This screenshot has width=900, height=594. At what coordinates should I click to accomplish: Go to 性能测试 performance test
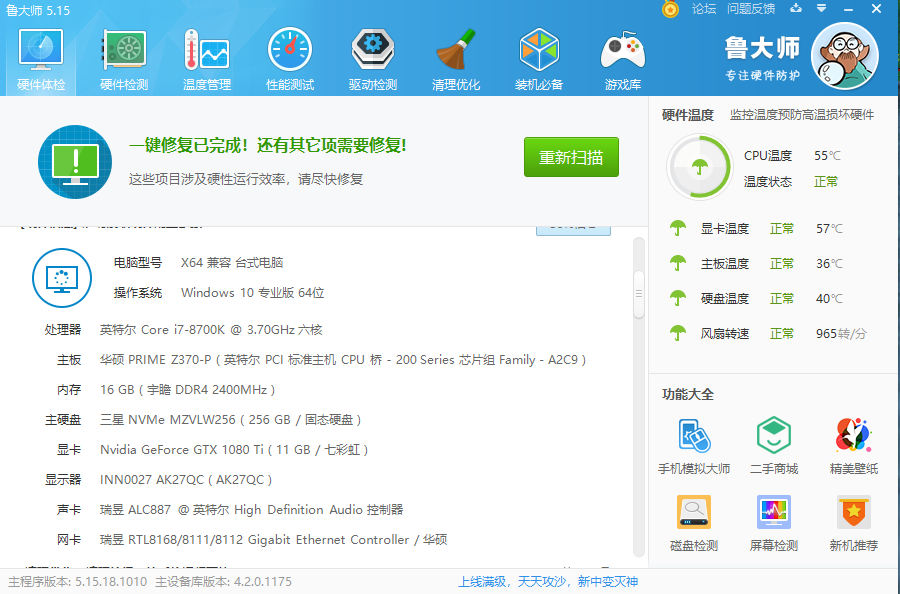click(290, 60)
